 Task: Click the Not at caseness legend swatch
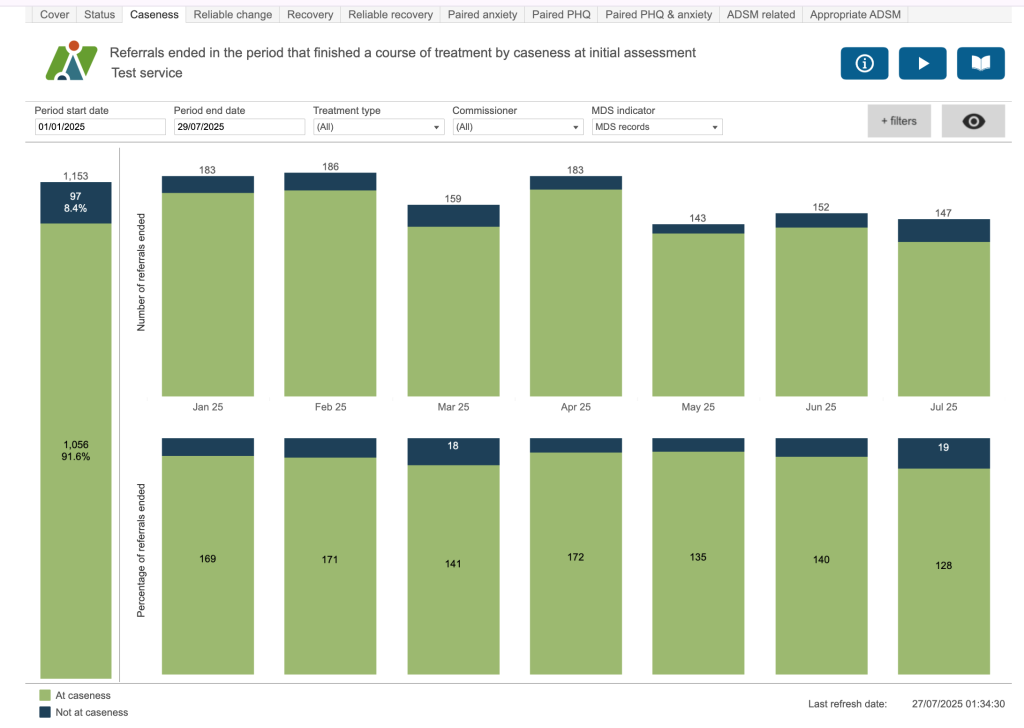(x=45, y=712)
